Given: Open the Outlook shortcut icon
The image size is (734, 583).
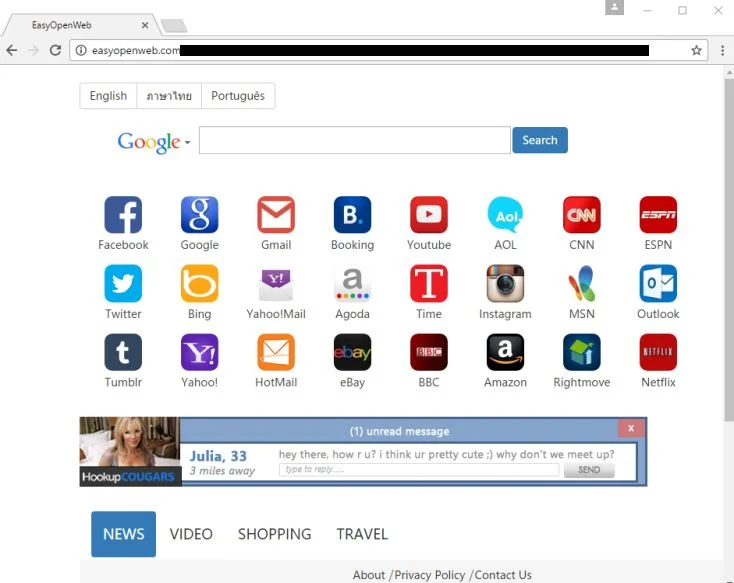Looking at the screenshot, I should click(x=658, y=283).
